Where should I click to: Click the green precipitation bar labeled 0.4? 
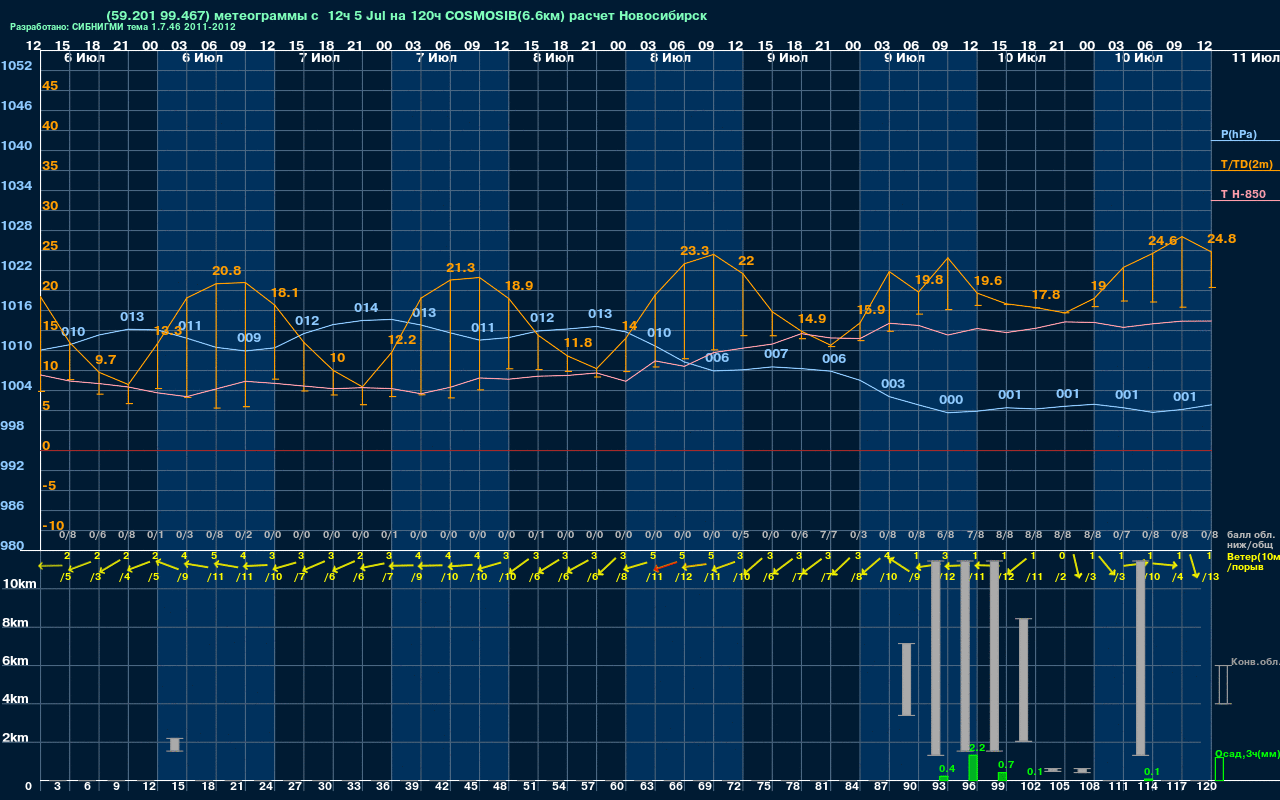pos(943,779)
